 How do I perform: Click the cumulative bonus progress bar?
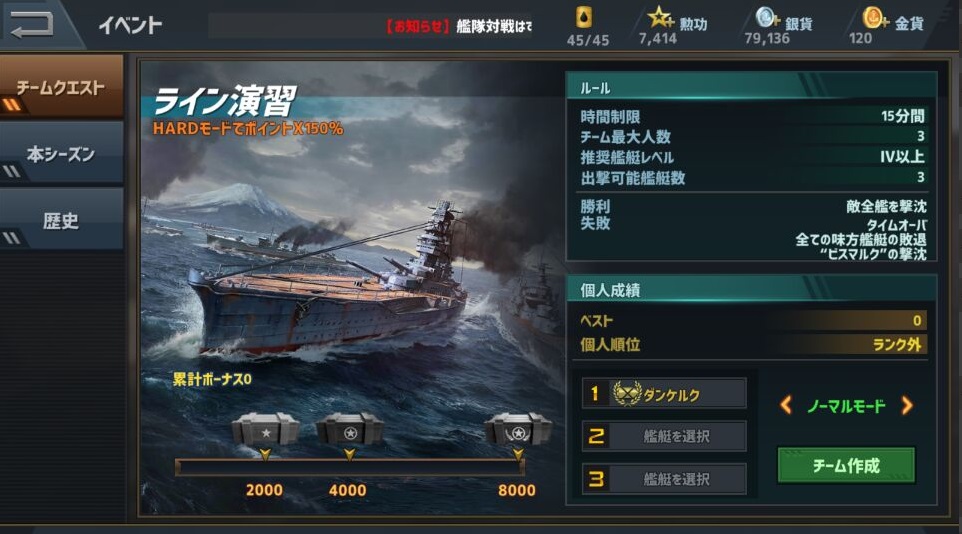click(349, 467)
